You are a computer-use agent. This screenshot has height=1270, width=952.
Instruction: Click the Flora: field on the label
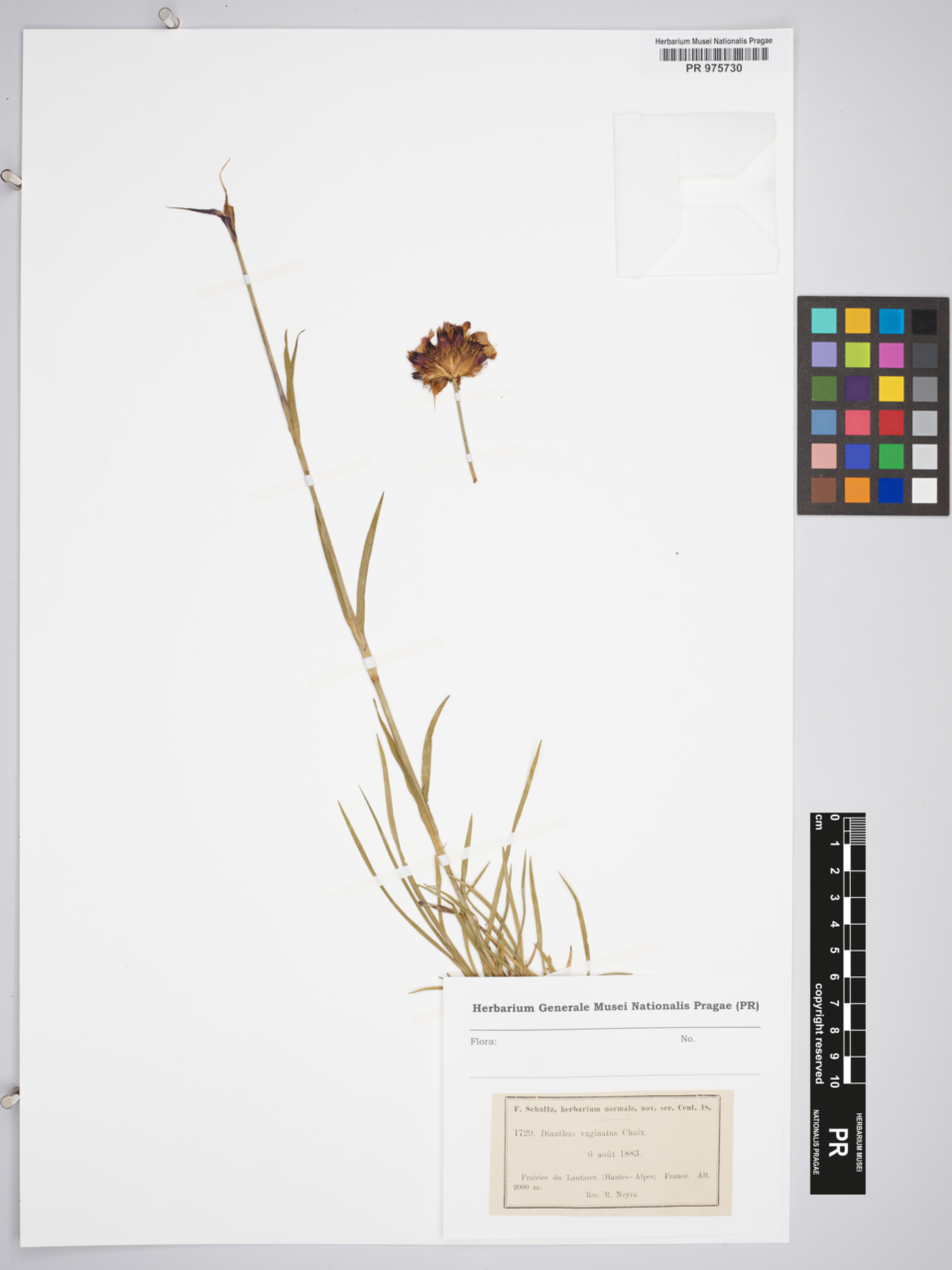coord(484,1042)
